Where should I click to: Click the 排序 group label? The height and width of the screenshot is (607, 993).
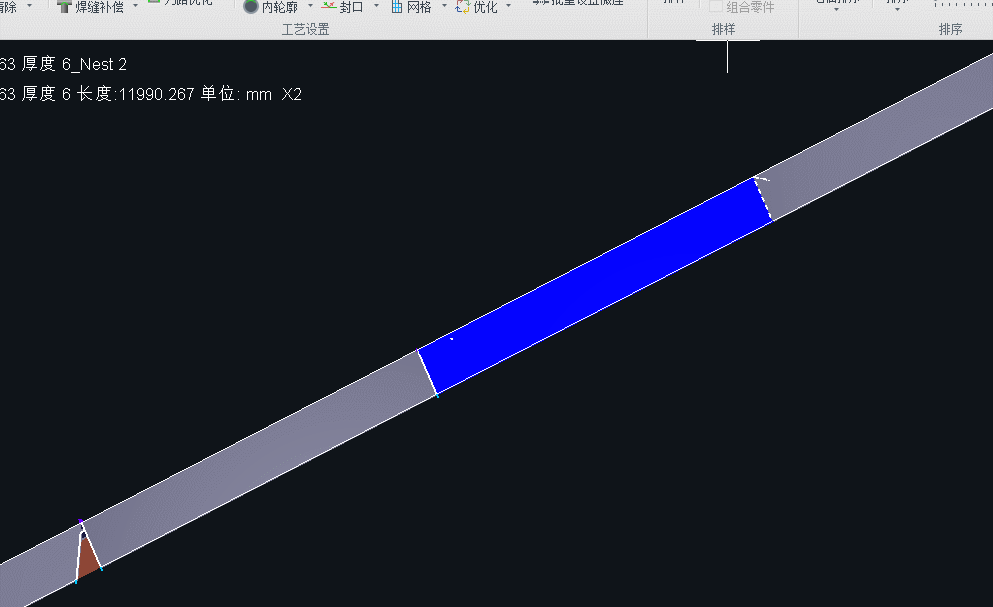[950, 30]
